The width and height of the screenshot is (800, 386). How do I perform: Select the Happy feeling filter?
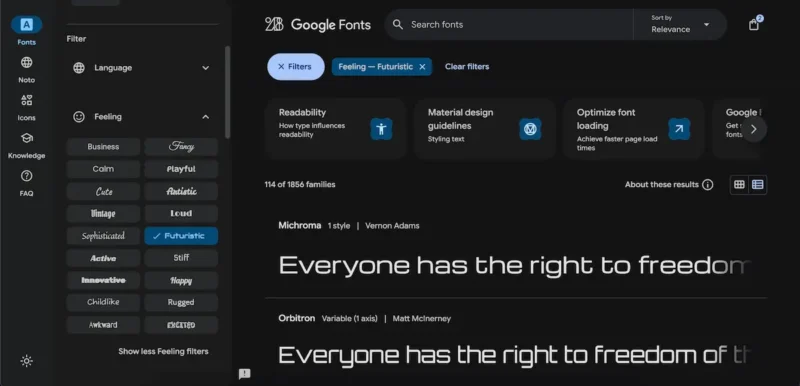[181, 280]
